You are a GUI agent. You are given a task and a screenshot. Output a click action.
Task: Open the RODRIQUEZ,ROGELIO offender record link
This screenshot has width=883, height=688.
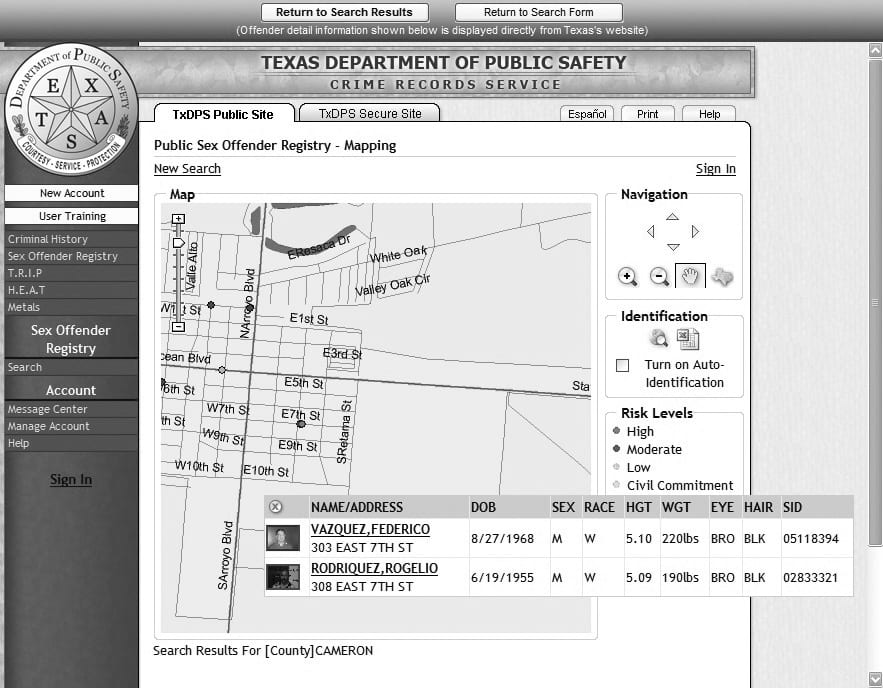coord(374,568)
